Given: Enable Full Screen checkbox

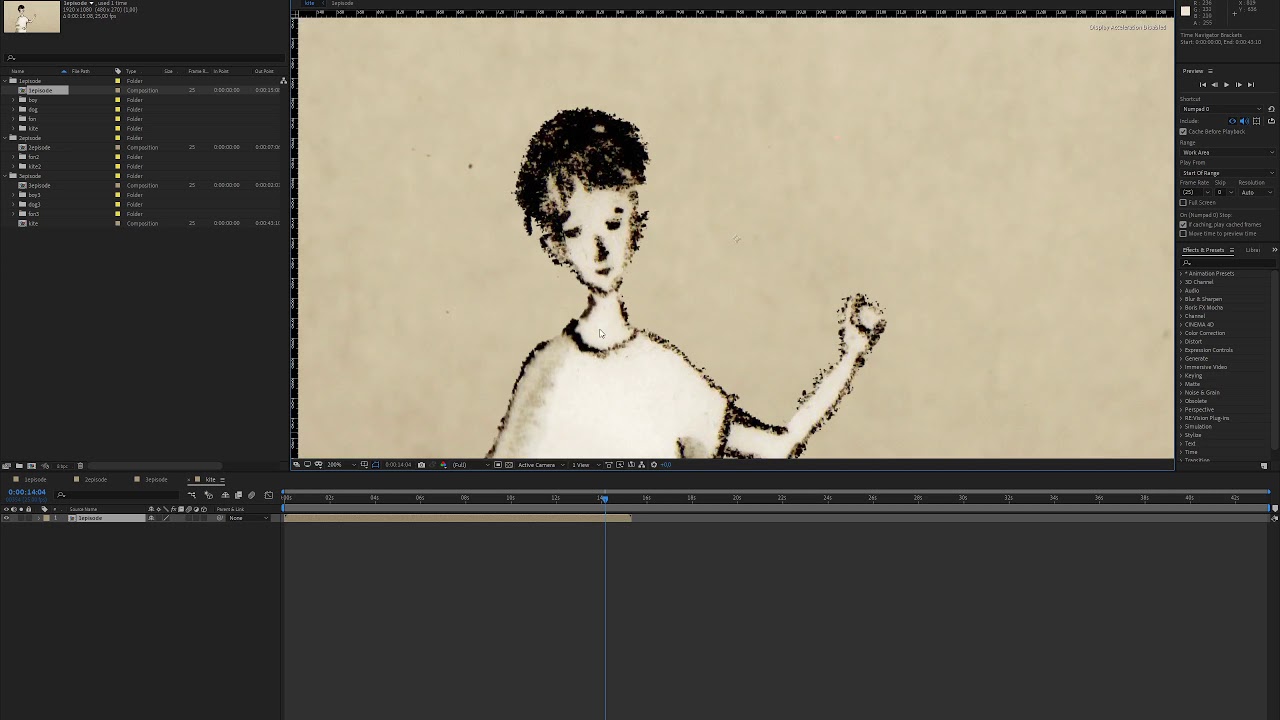Looking at the screenshot, I should click(x=1183, y=203).
